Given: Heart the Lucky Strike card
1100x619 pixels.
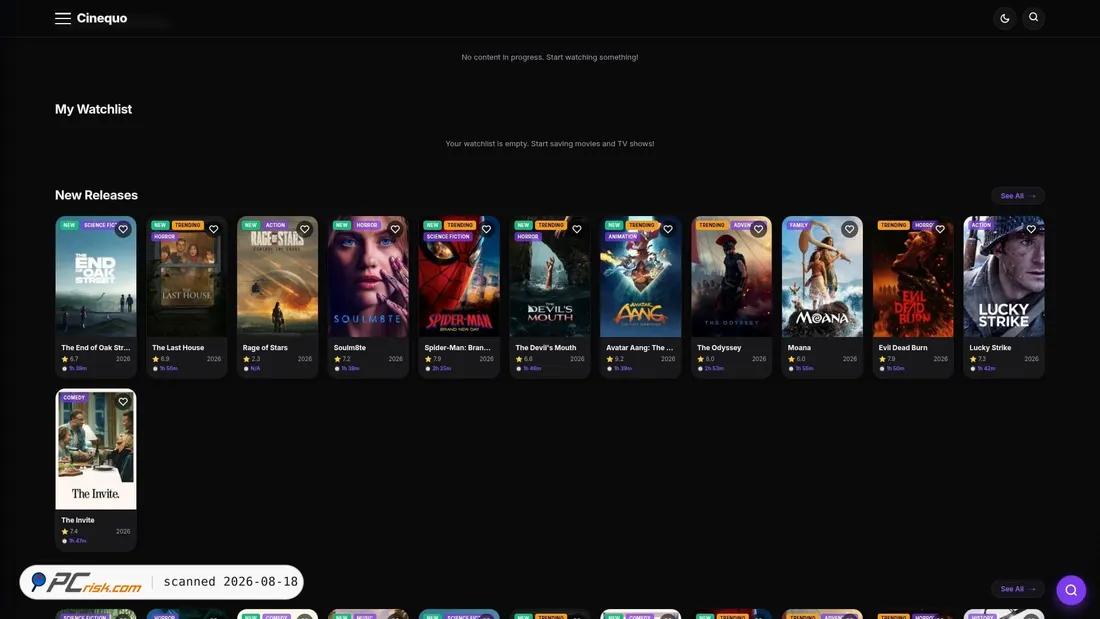Looking at the screenshot, I should tap(1031, 229).
